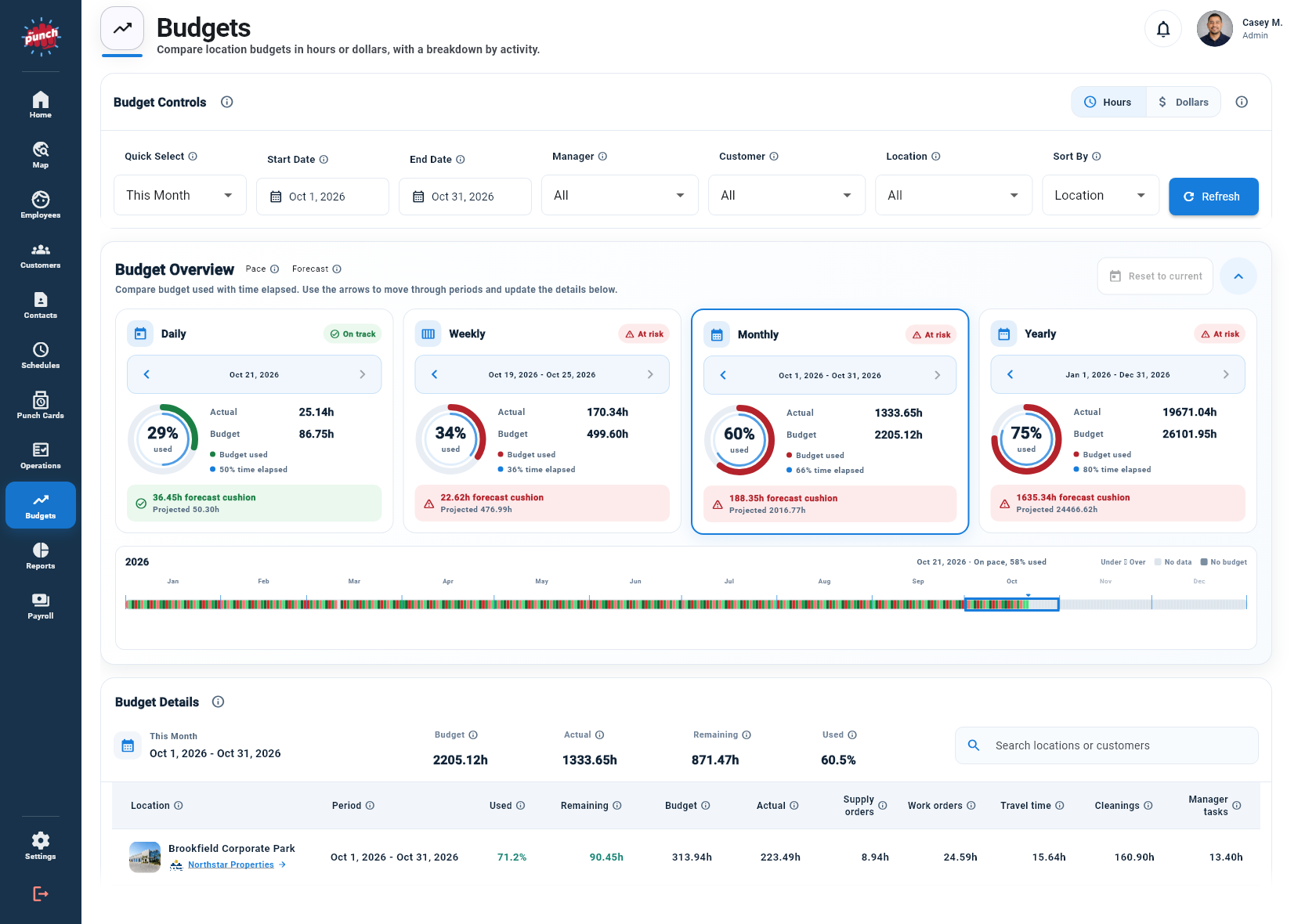Click the info icon beside Budget Controls
Viewport: 1316px width, 924px height.
pyautogui.click(x=227, y=102)
